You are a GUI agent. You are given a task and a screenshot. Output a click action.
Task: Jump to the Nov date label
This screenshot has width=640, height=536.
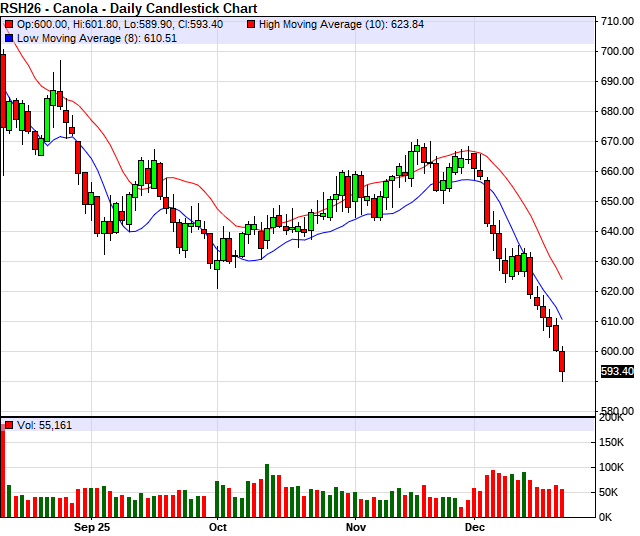pyautogui.click(x=357, y=526)
